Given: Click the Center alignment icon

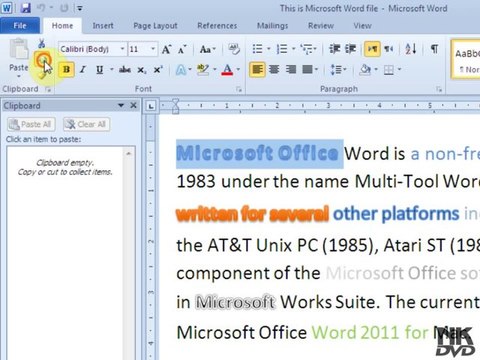Looking at the screenshot, I should coord(274,69).
